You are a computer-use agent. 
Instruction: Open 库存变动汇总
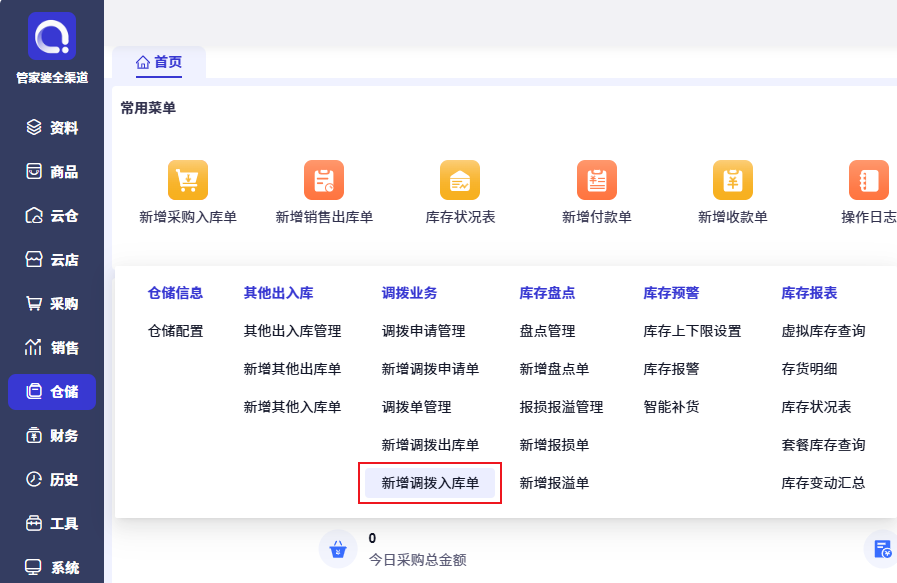(823, 483)
